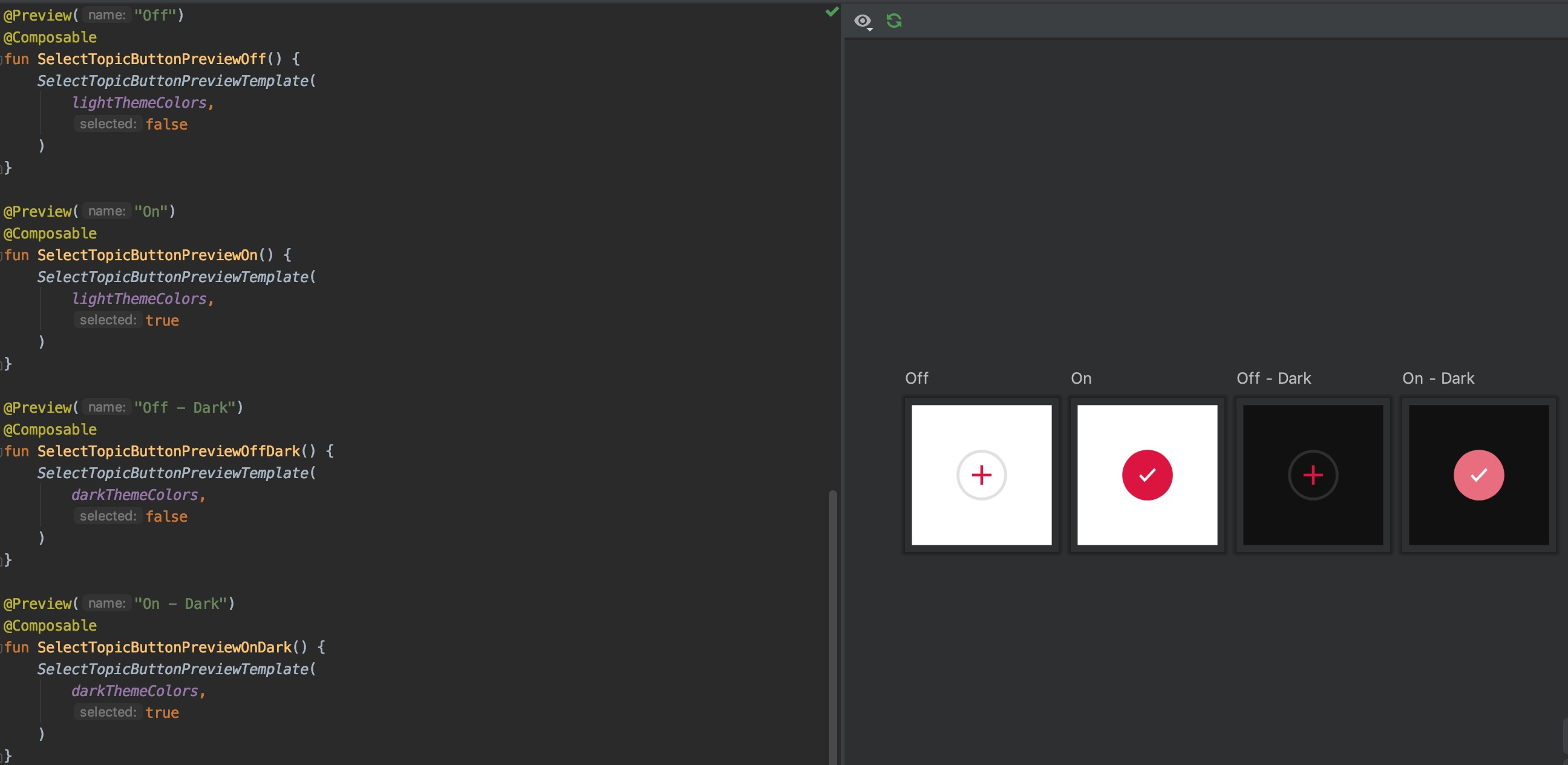Click the green inspections checkmark widget
This screenshot has height=765, width=1568.
pyautogui.click(x=831, y=11)
